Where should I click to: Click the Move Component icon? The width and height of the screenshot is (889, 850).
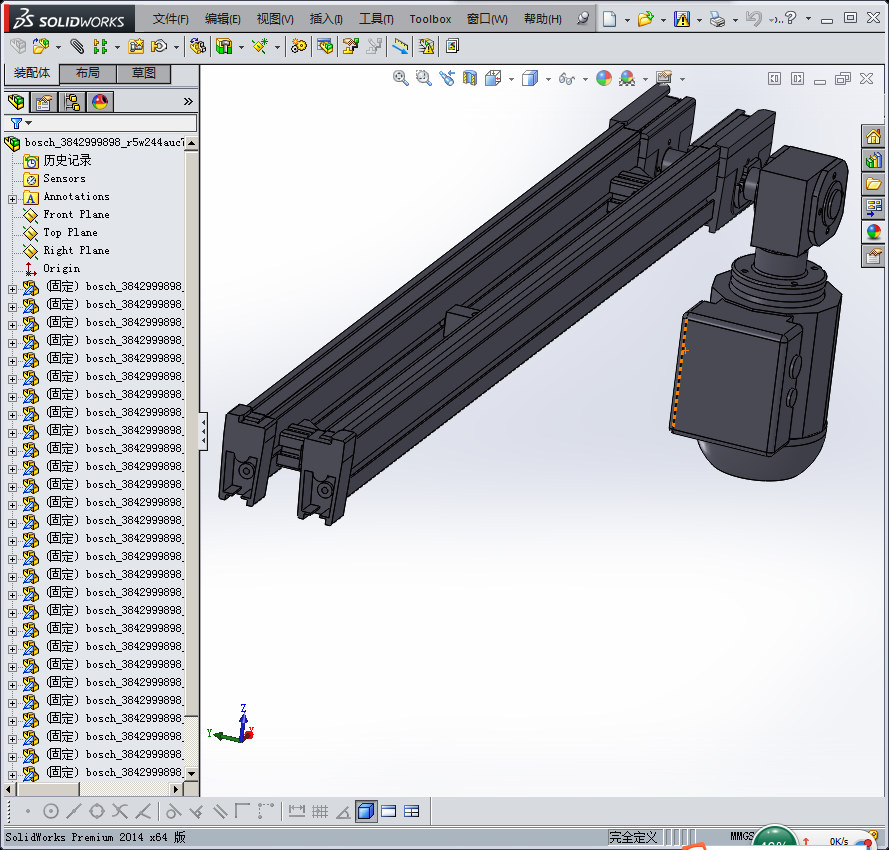click(159, 46)
